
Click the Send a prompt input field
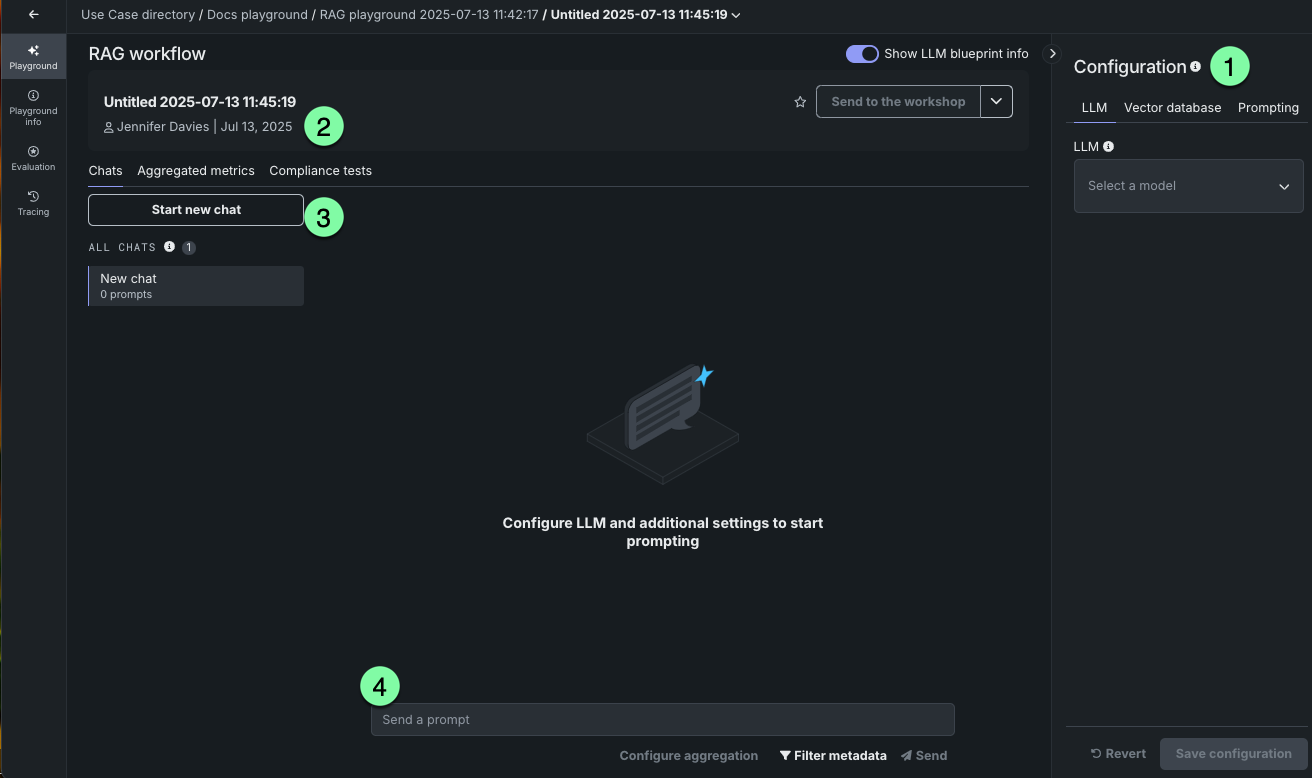[662, 720]
